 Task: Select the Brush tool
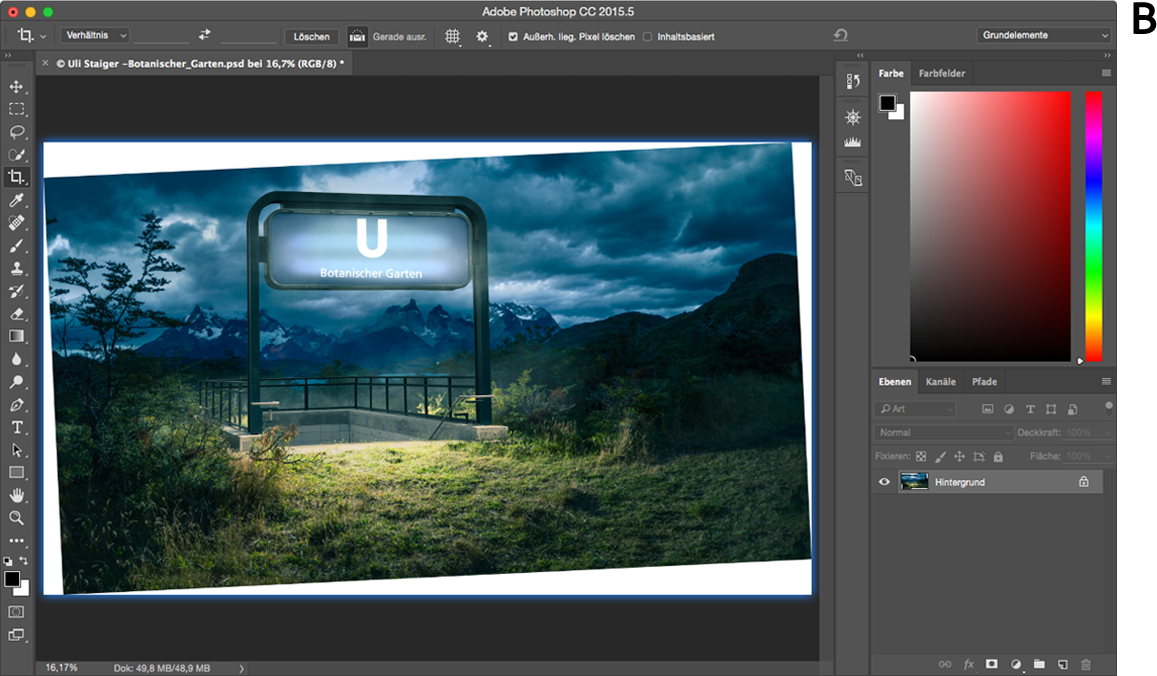tap(16, 246)
